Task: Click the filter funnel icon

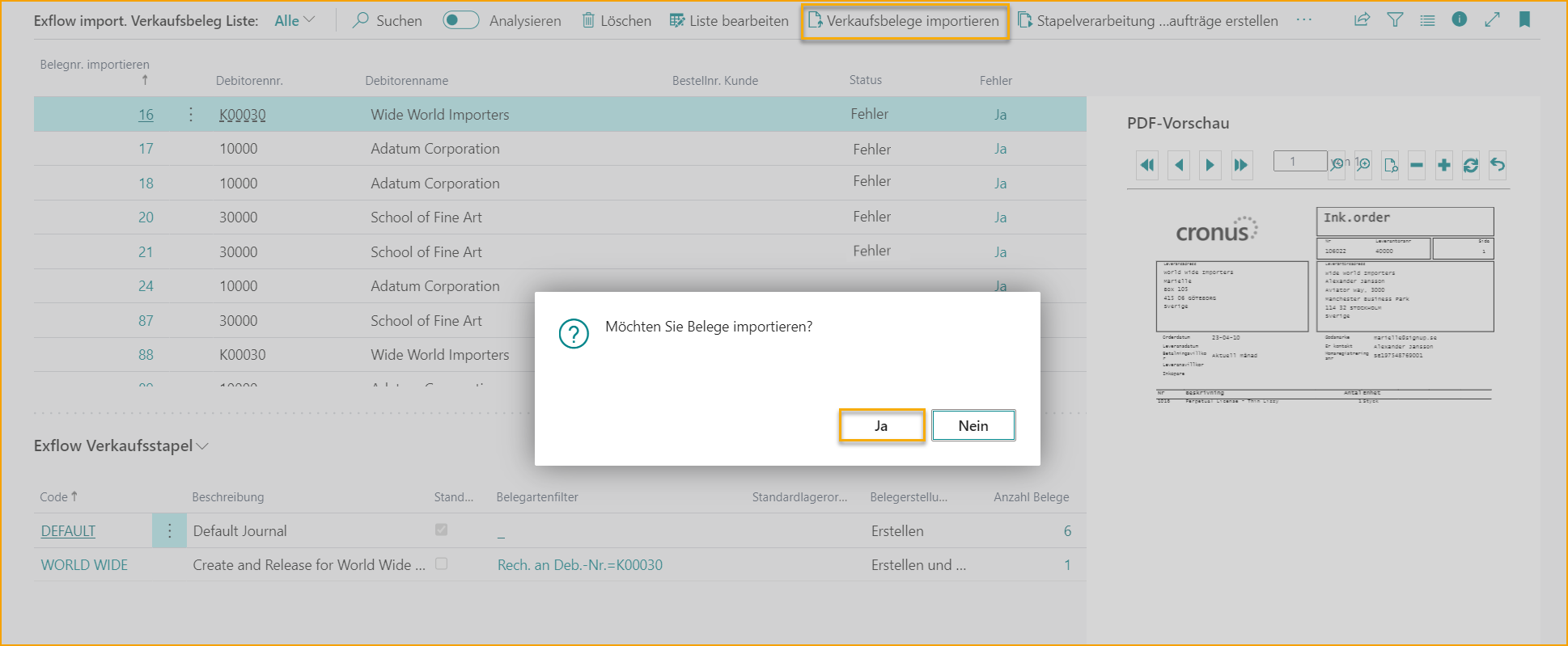Action: point(1395,20)
